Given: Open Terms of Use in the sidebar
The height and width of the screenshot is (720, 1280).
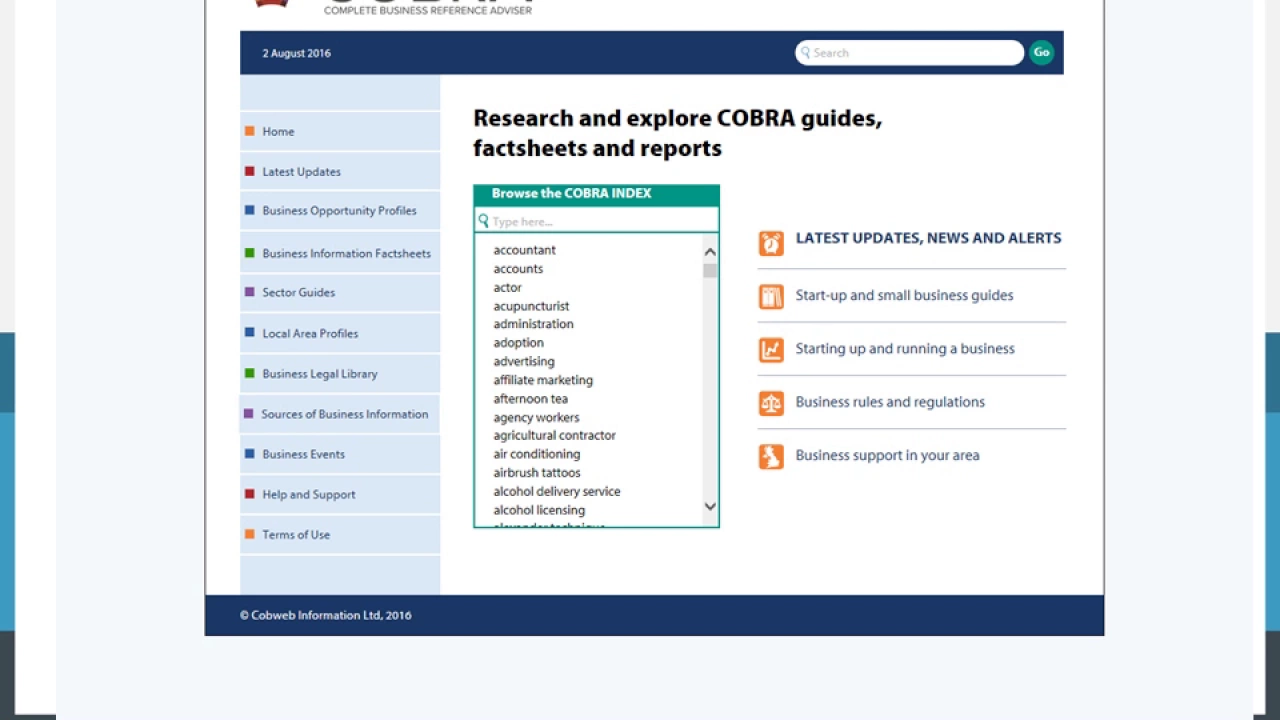Looking at the screenshot, I should (x=340, y=534).
